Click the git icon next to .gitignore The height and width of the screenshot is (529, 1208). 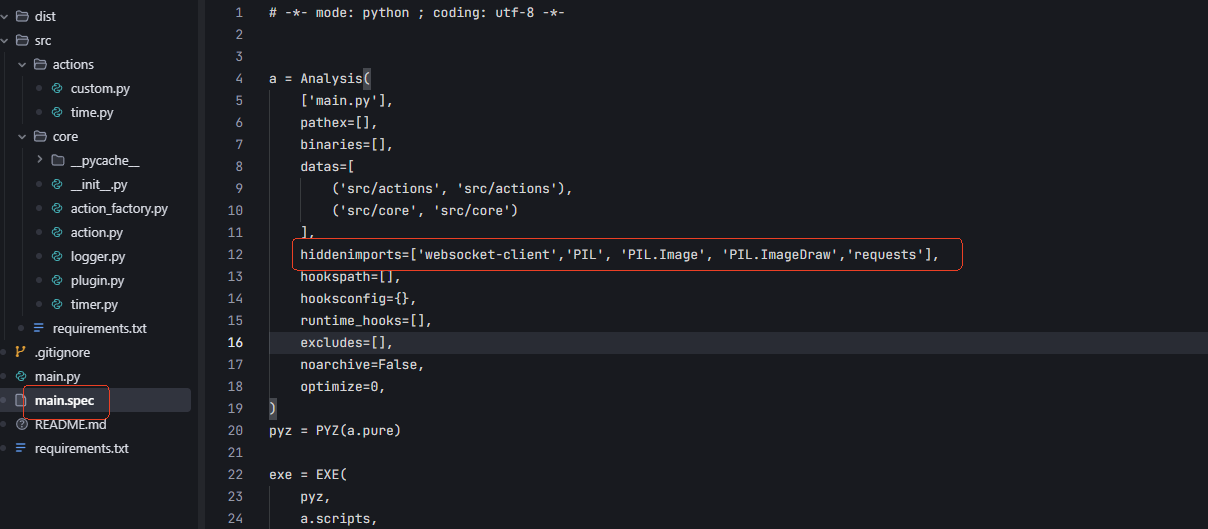[21, 352]
